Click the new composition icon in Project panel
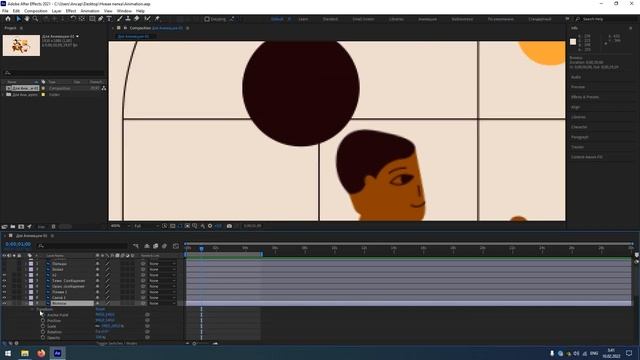 pyautogui.click(x=21, y=227)
